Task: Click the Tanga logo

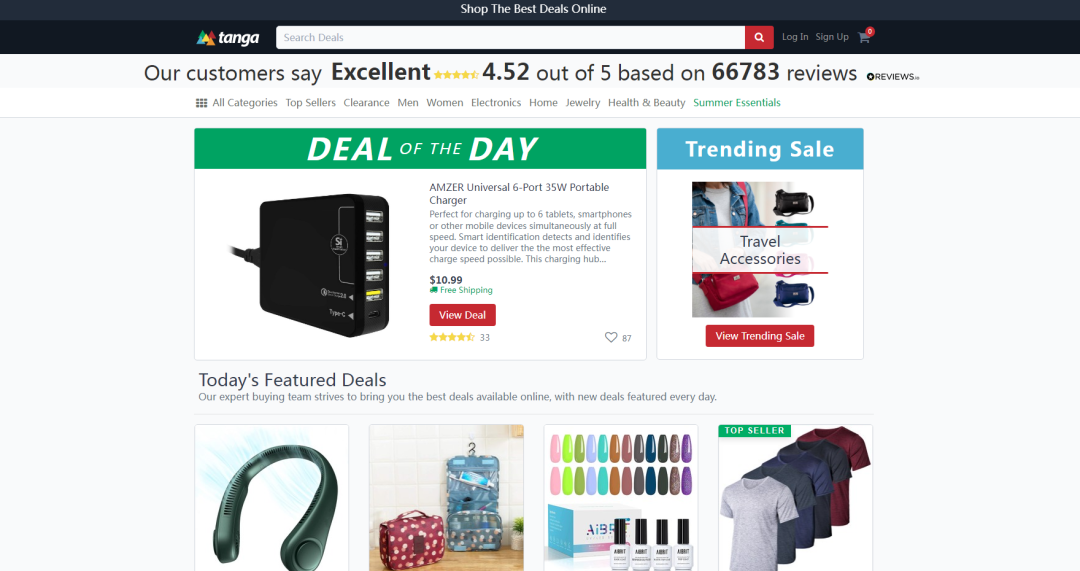Action: [228, 37]
